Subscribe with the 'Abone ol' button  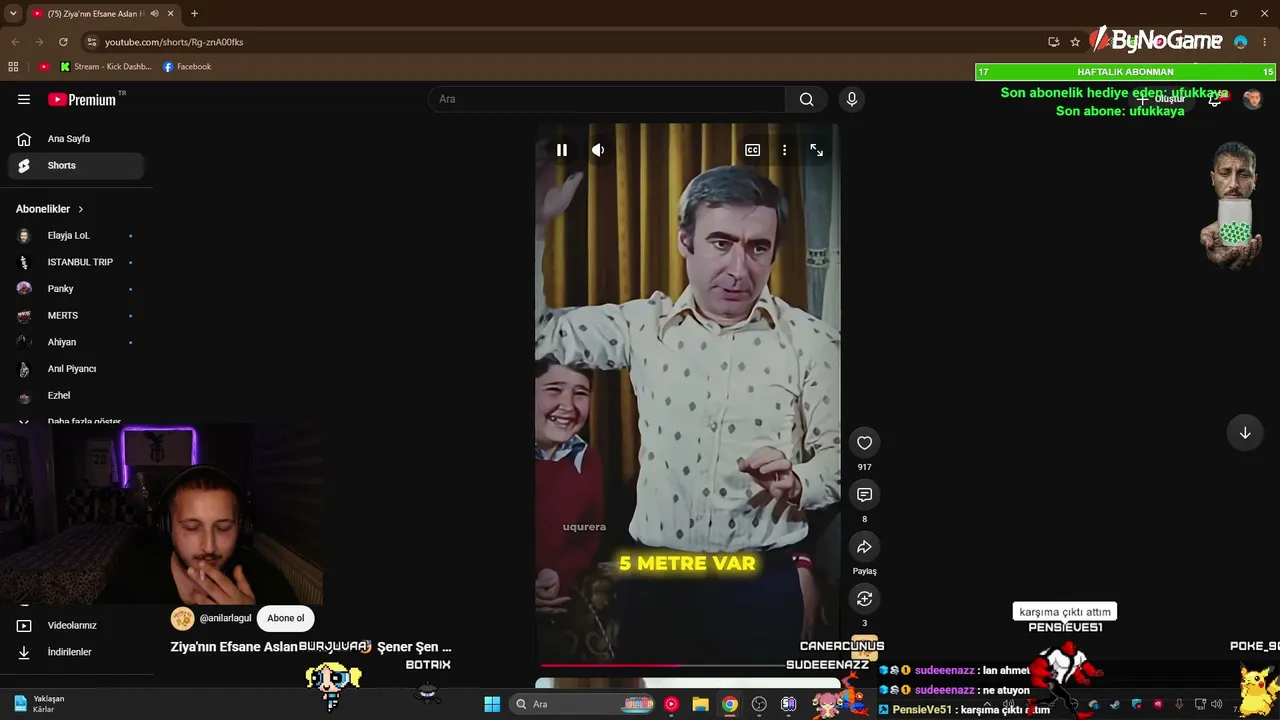coord(285,618)
